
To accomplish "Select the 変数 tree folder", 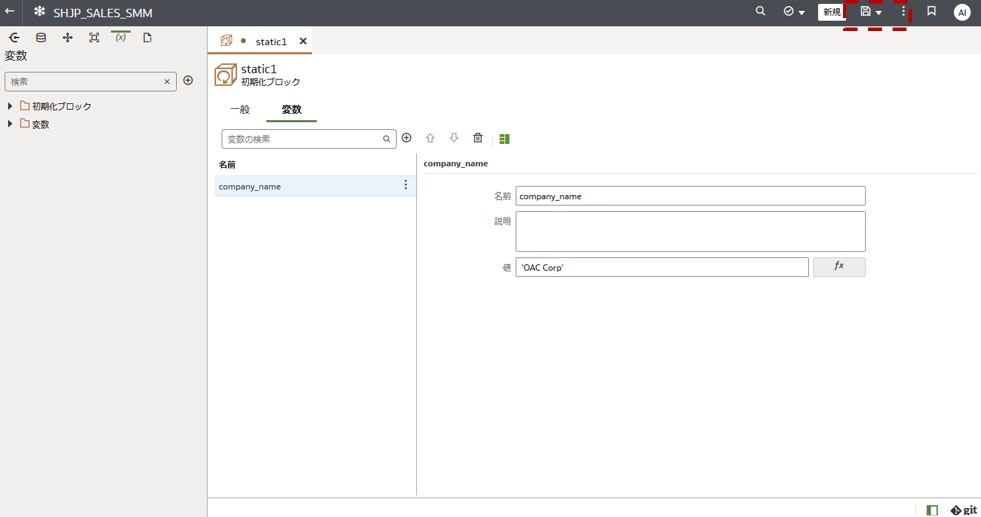I will [x=34, y=124].
